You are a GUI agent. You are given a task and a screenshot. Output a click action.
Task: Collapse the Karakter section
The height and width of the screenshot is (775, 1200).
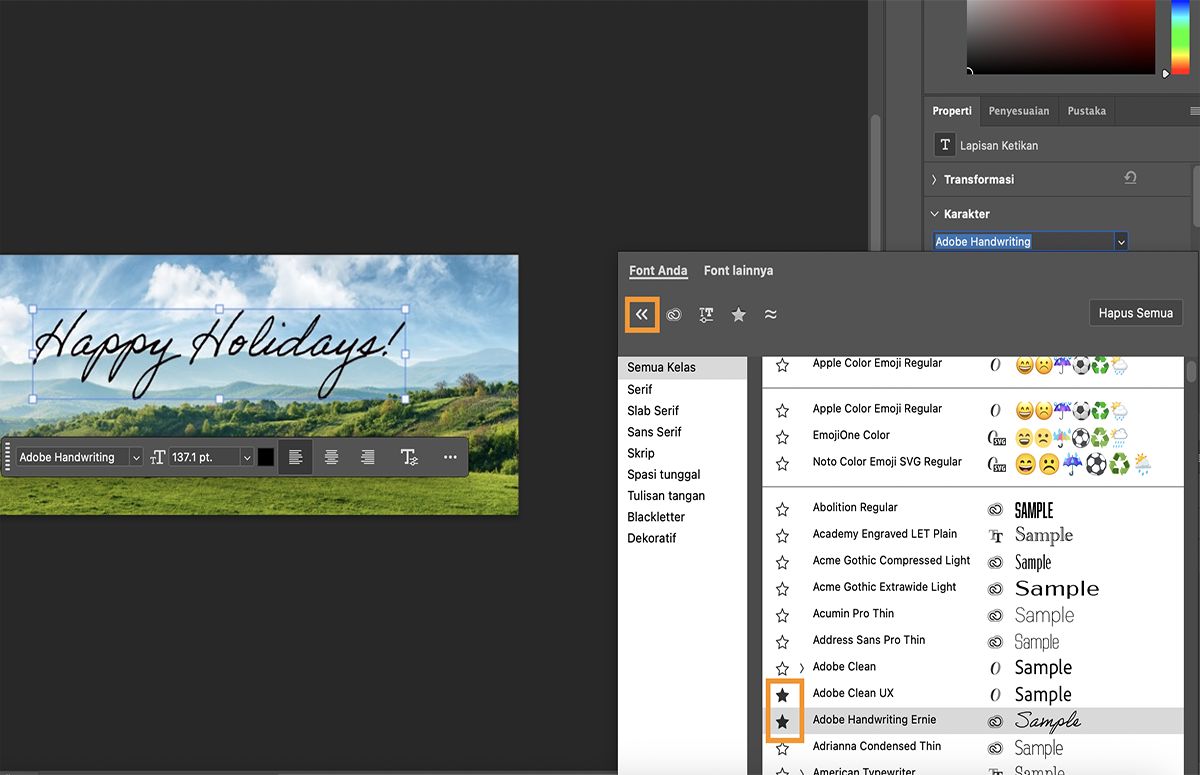click(x=934, y=213)
